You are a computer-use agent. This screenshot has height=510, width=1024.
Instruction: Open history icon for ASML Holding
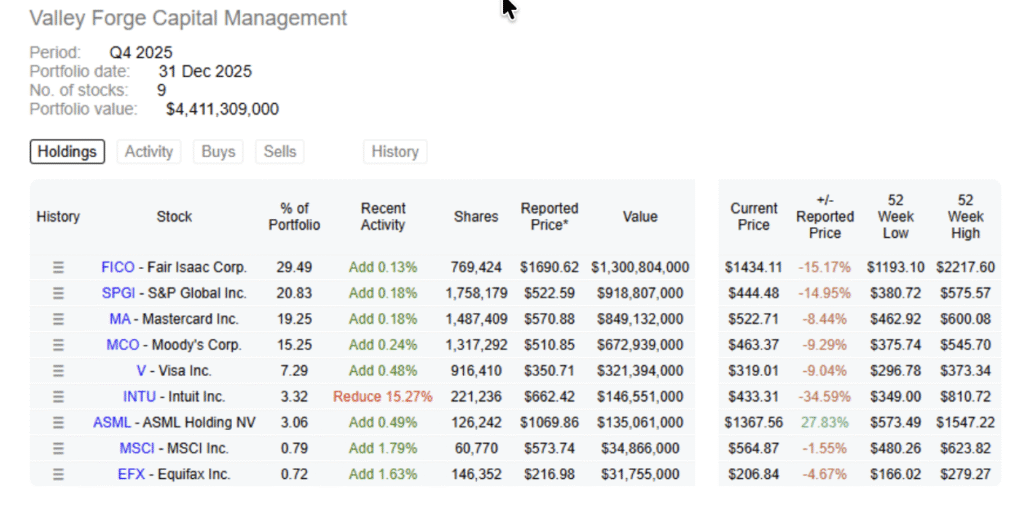pyautogui.click(x=58, y=423)
